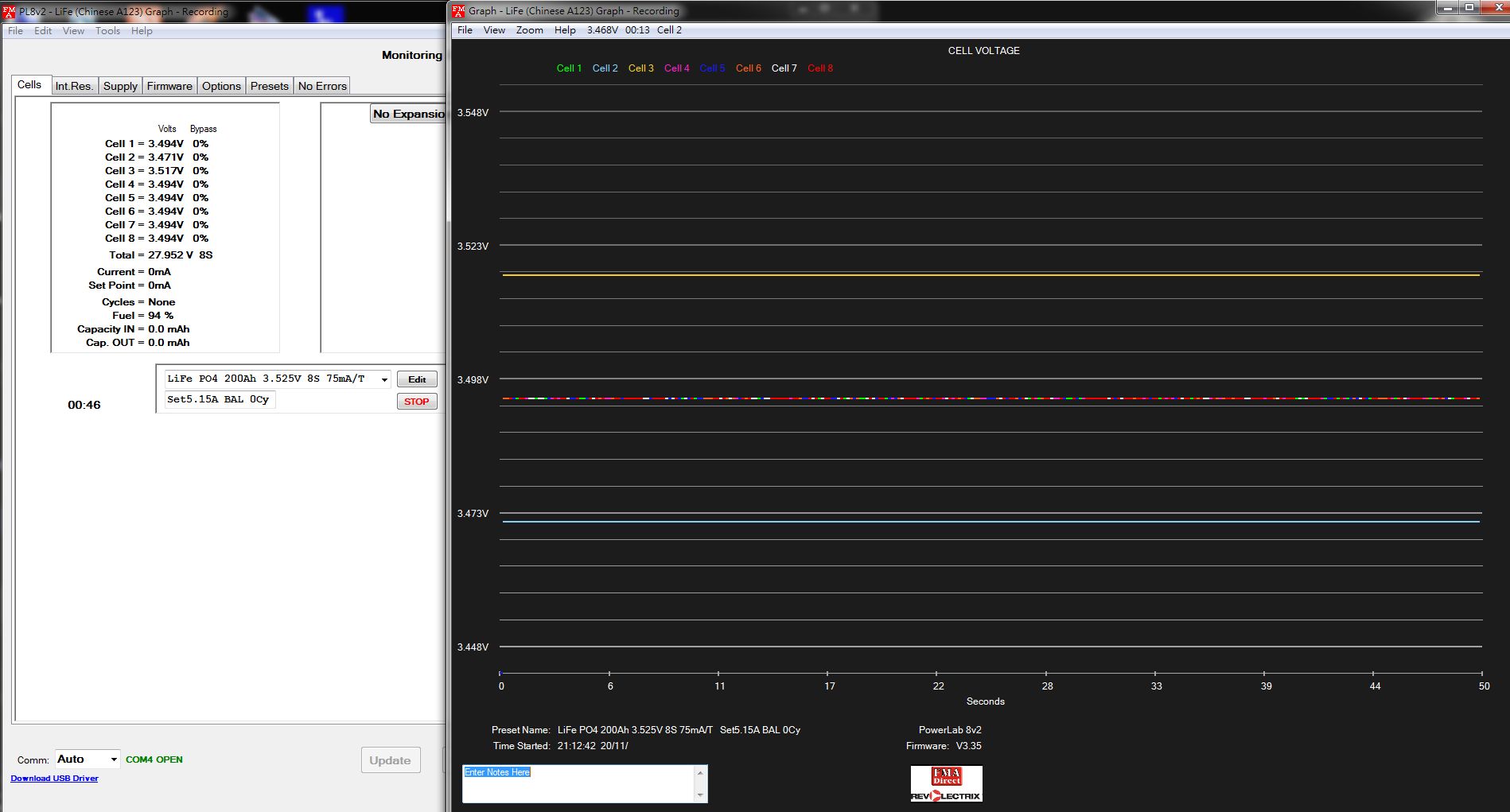Viewport: 1510px width, 812px height.
Task: Open the Download USB Driver link
Action: (x=54, y=779)
